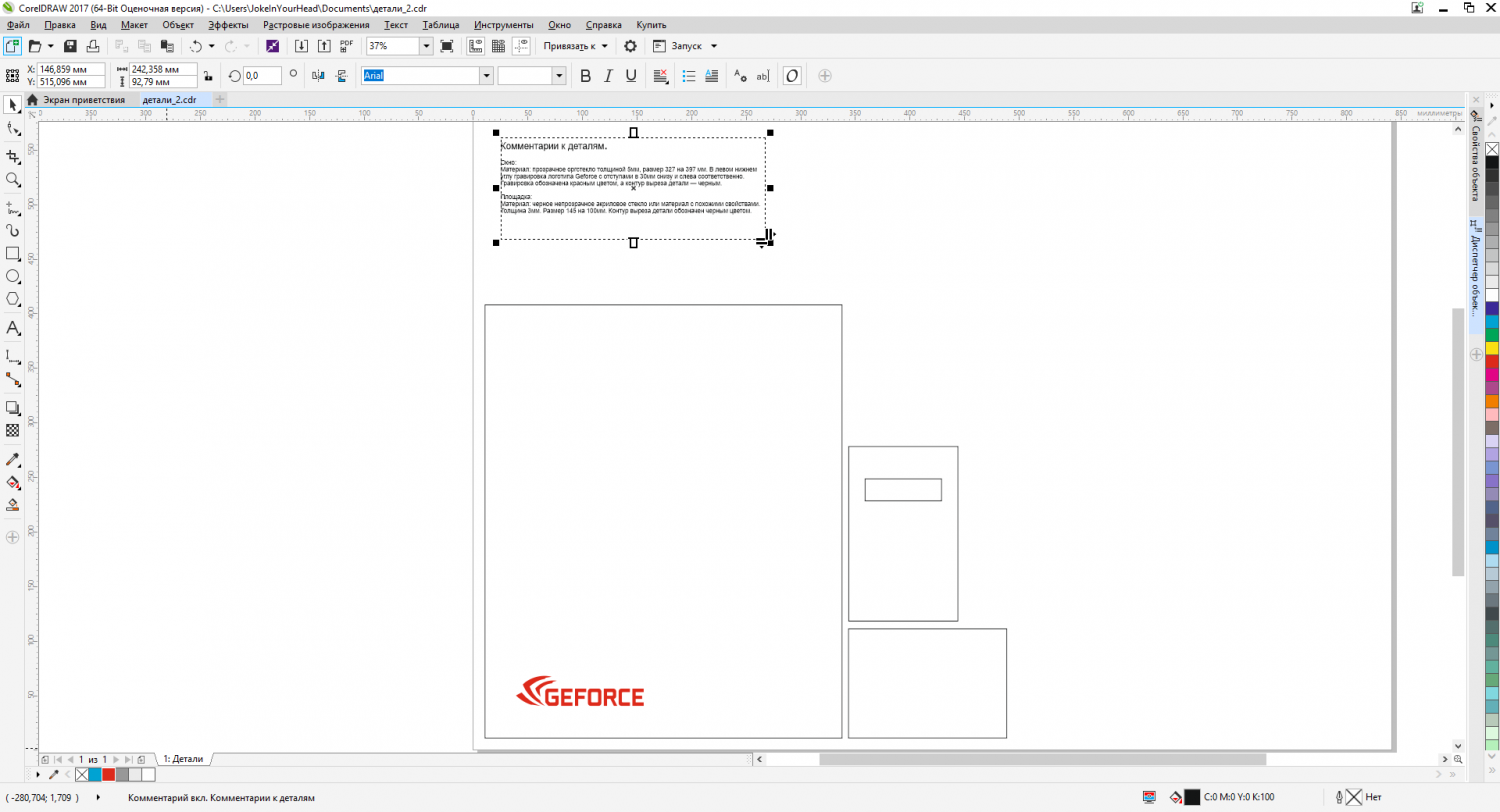Open the Options gear
The height and width of the screenshot is (812, 1500).
tap(630, 46)
